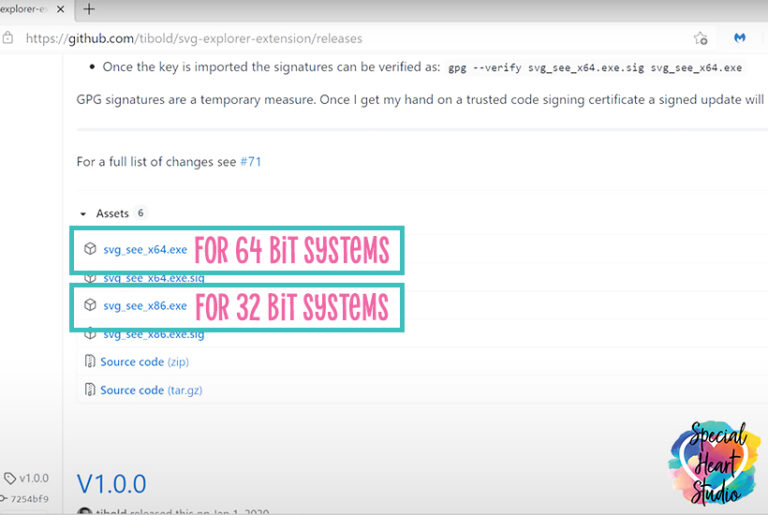
Task: Click the lock icon in address bar
Action: pos(8,38)
